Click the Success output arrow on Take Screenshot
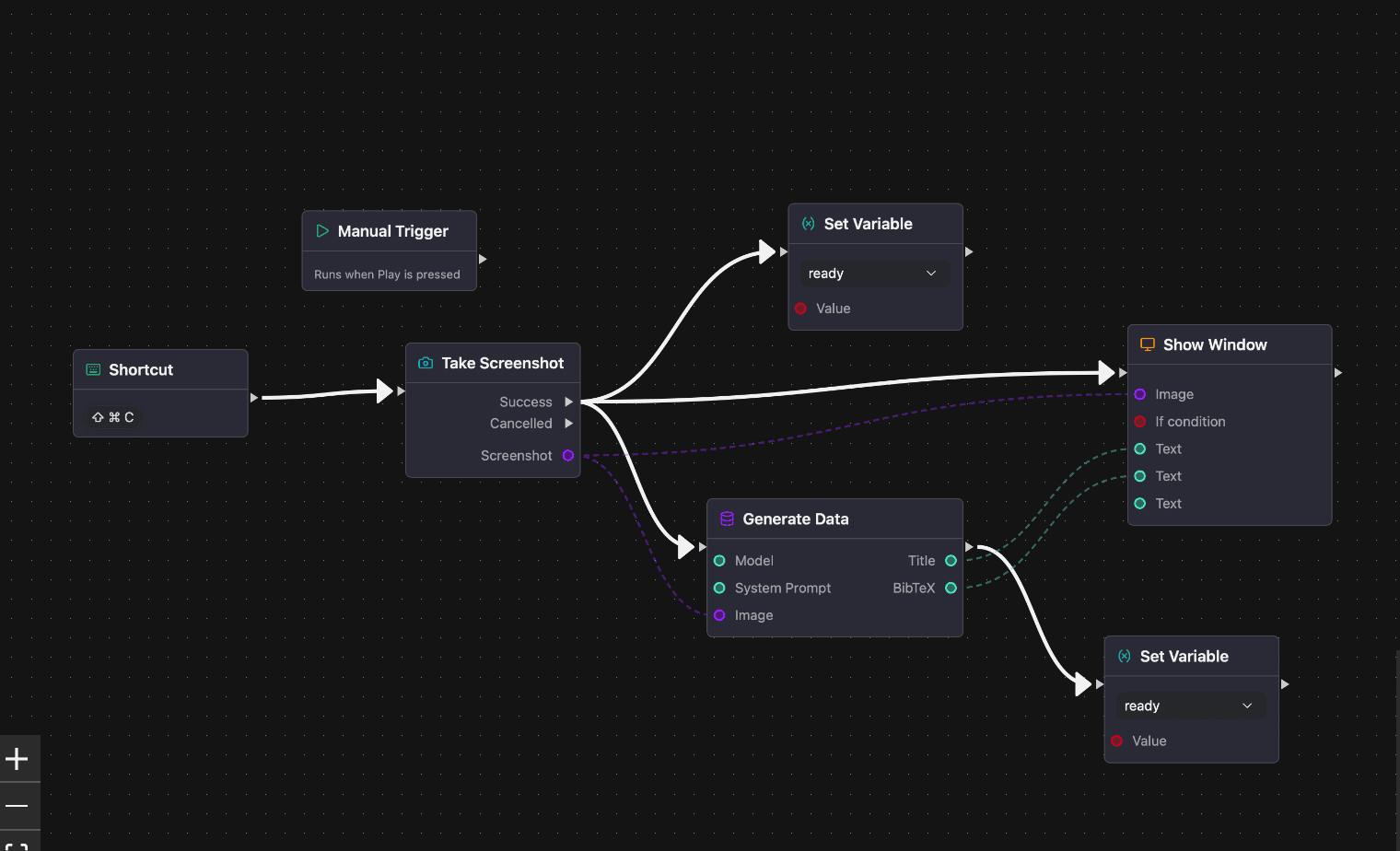The width and height of the screenshot is (1400, 851). (568, 402)
